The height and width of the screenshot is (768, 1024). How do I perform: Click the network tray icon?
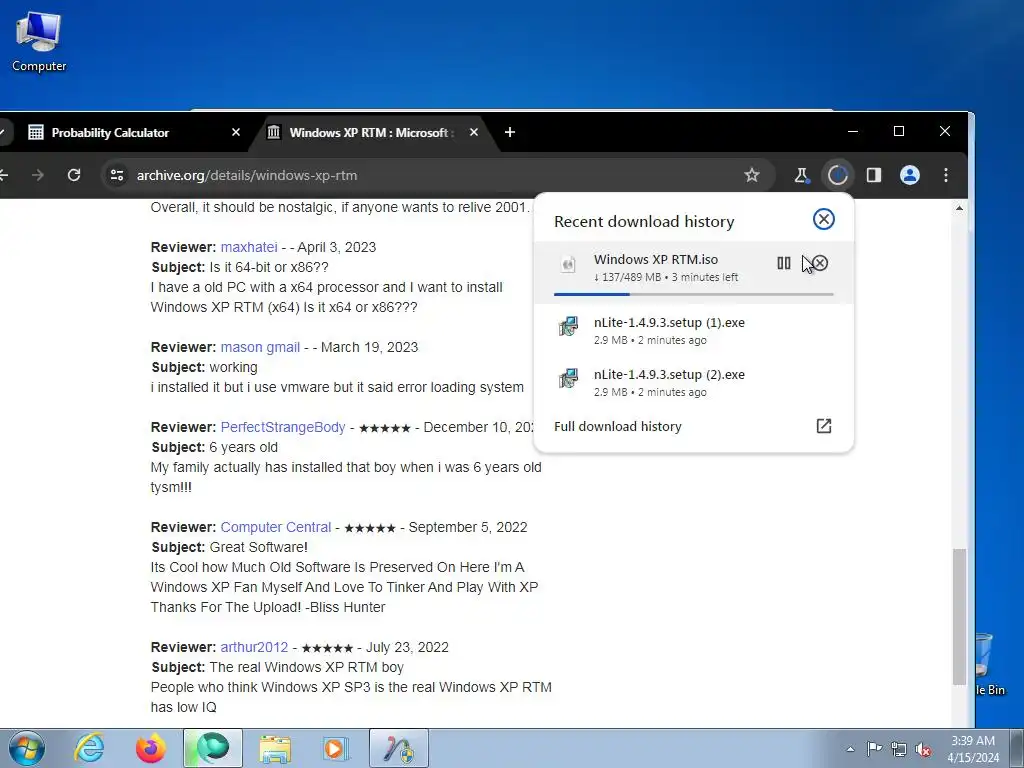pos(899,749)
